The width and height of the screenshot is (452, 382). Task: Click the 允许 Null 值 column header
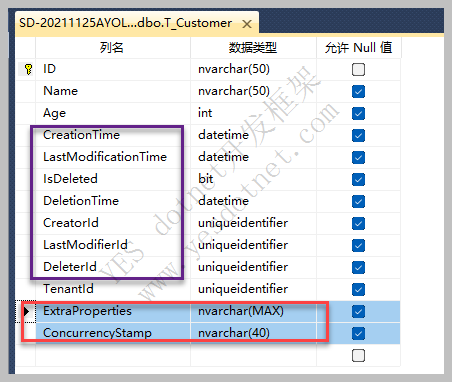point(359,48)
